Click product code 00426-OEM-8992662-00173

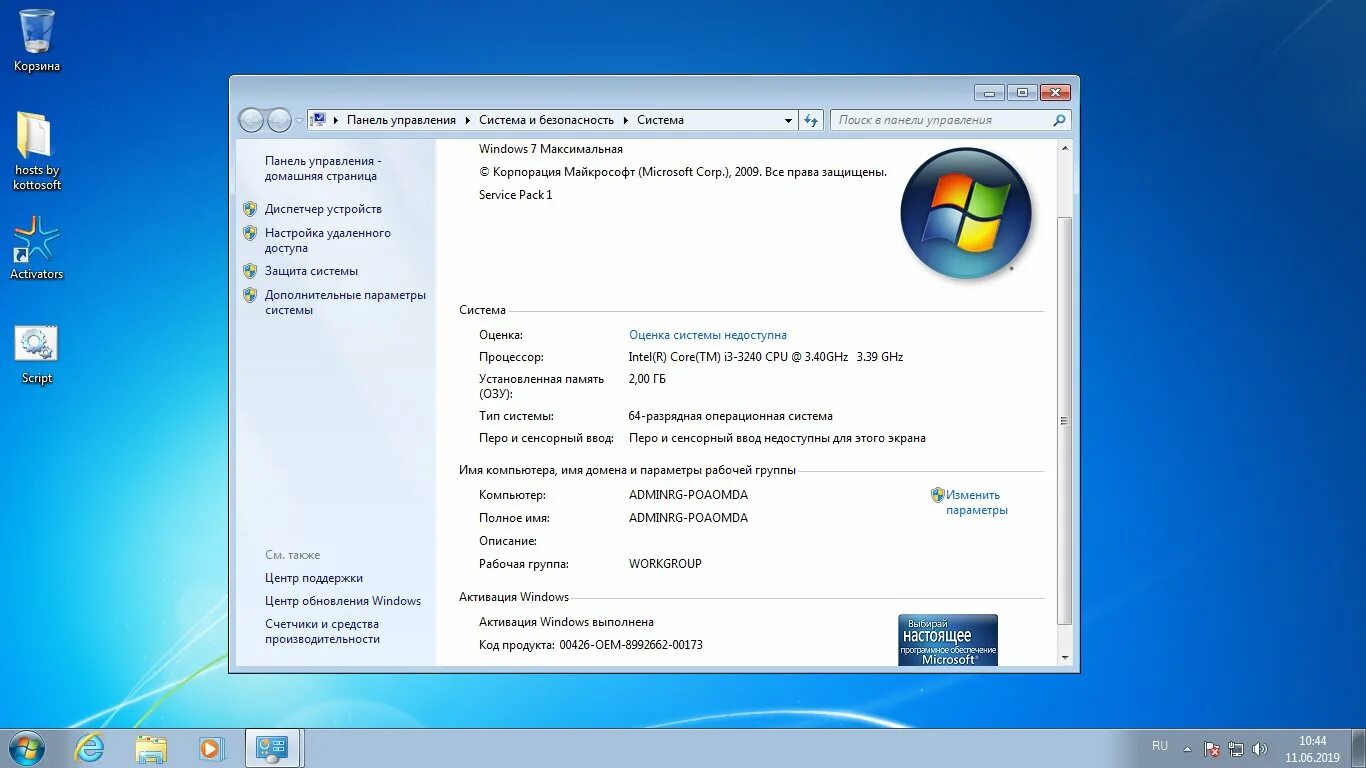point(631,645)
